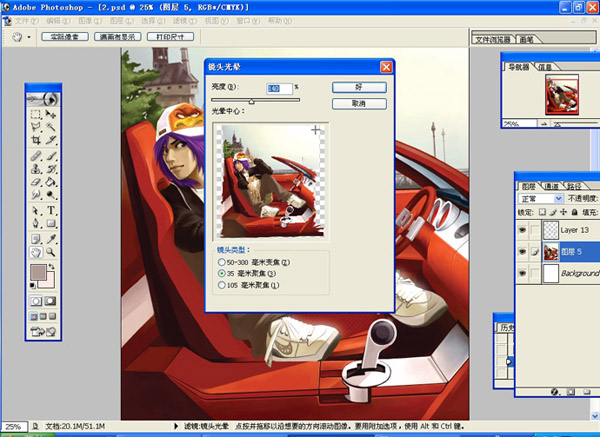Select the Clone Stamp tool
Viewport: 600px width, 437px height.
point(36,169)
